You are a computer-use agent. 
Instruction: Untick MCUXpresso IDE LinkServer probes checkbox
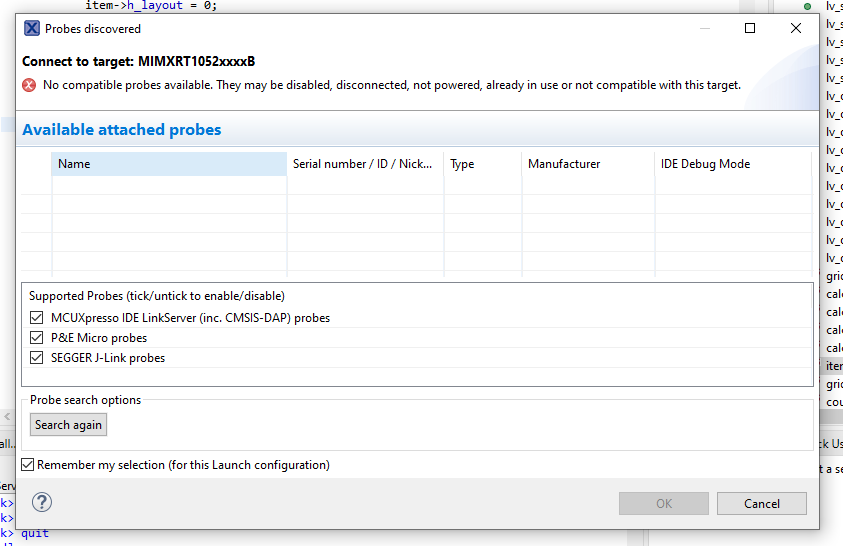37,318
